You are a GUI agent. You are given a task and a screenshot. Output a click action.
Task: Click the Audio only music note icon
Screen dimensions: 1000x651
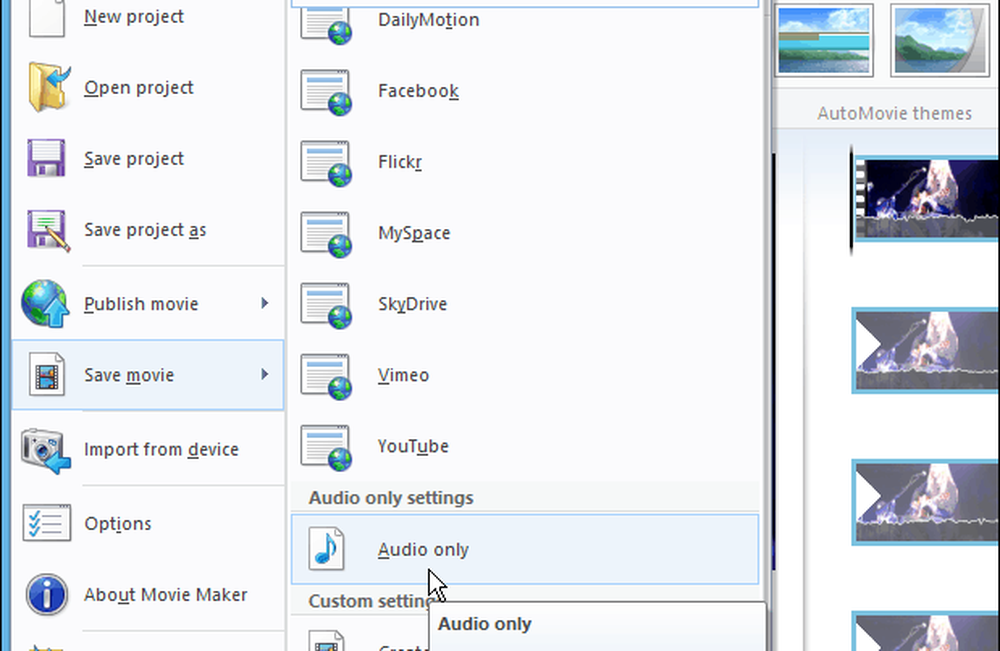point(326,549)
